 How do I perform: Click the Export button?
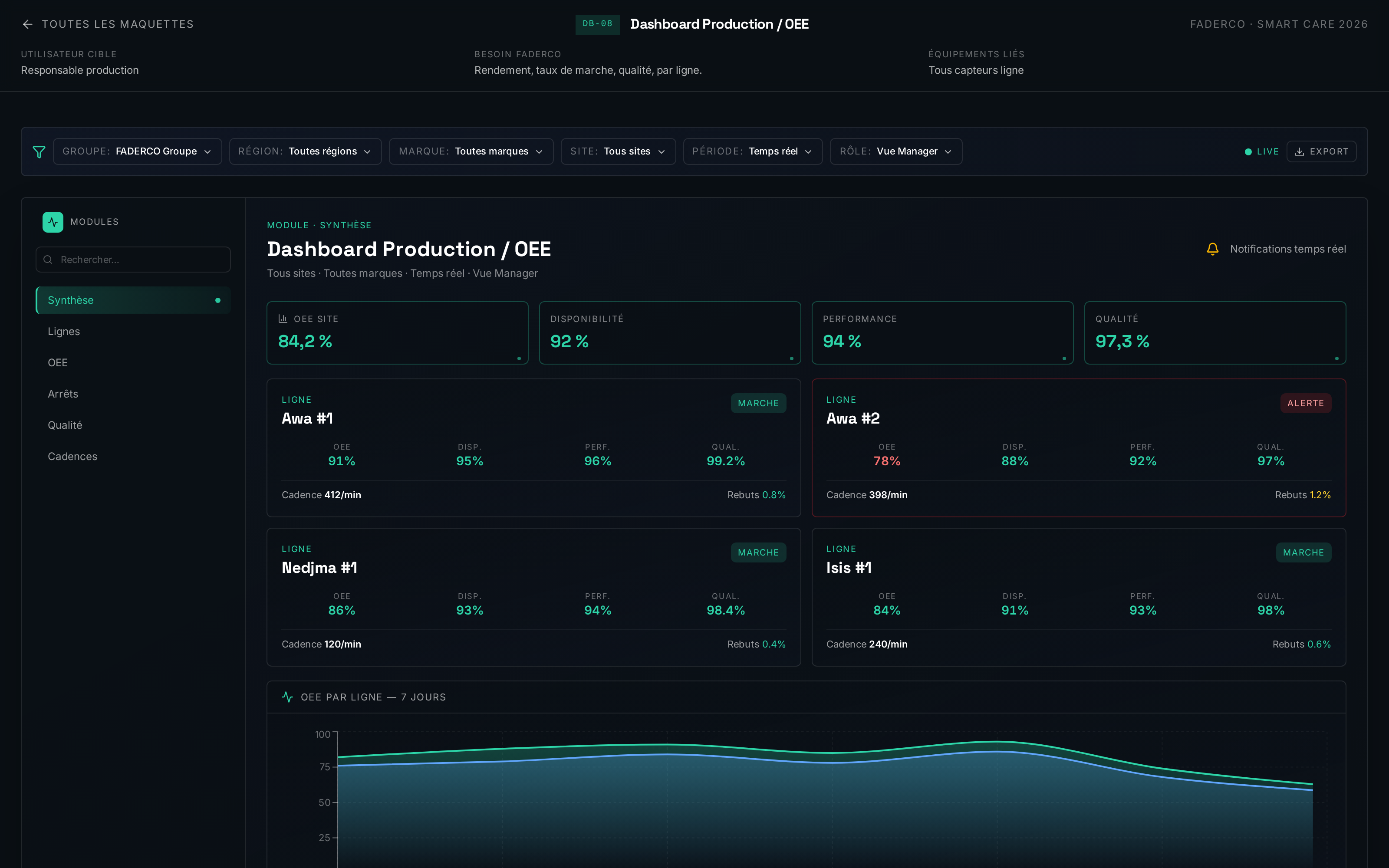point(1321,151)
